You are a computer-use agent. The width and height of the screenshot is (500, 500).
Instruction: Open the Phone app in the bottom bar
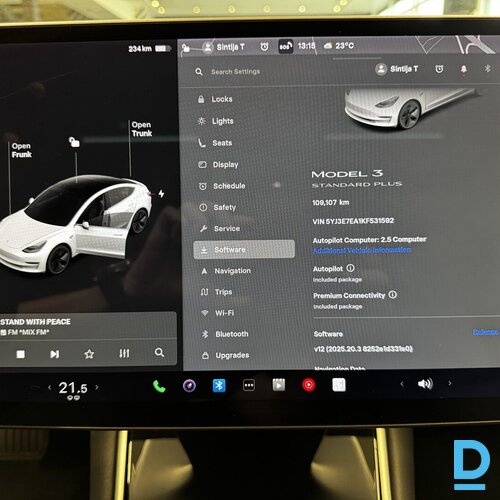[159, 386]
